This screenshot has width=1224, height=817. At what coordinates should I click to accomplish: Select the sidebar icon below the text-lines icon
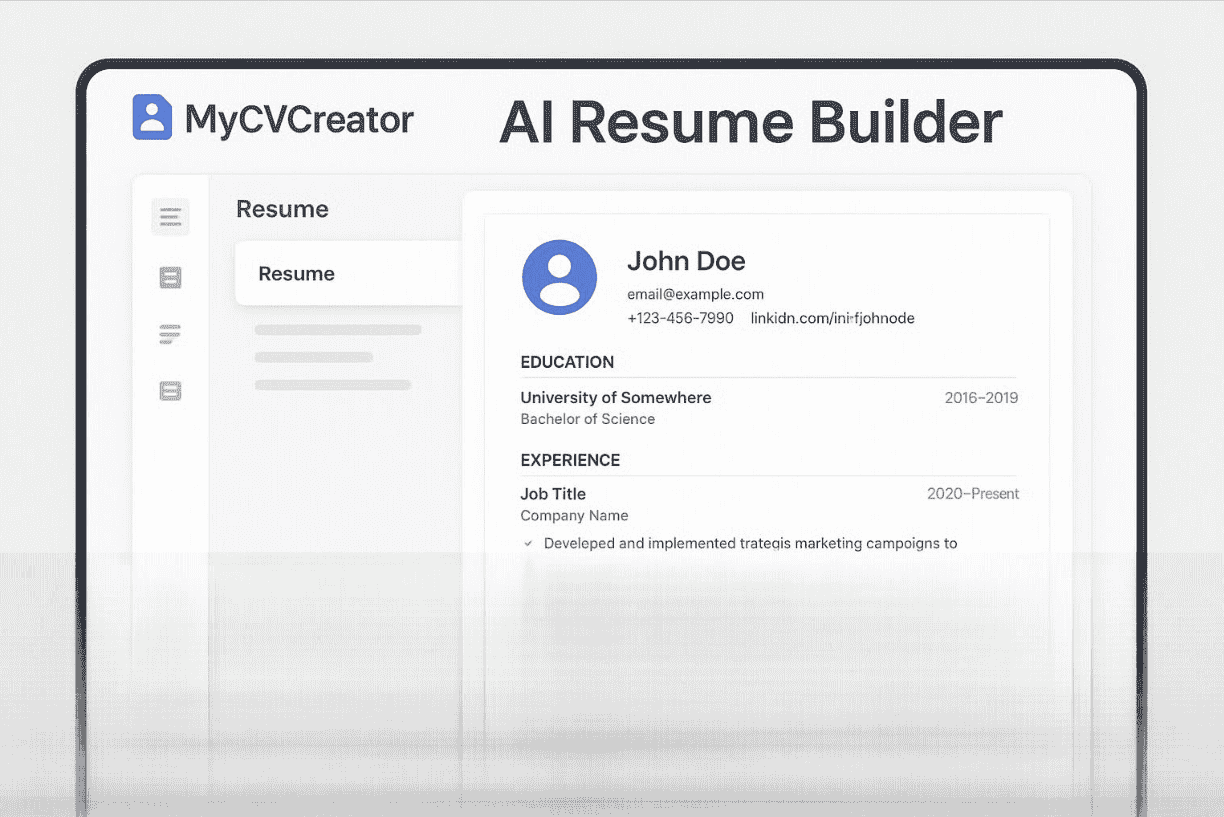point(170,278)
